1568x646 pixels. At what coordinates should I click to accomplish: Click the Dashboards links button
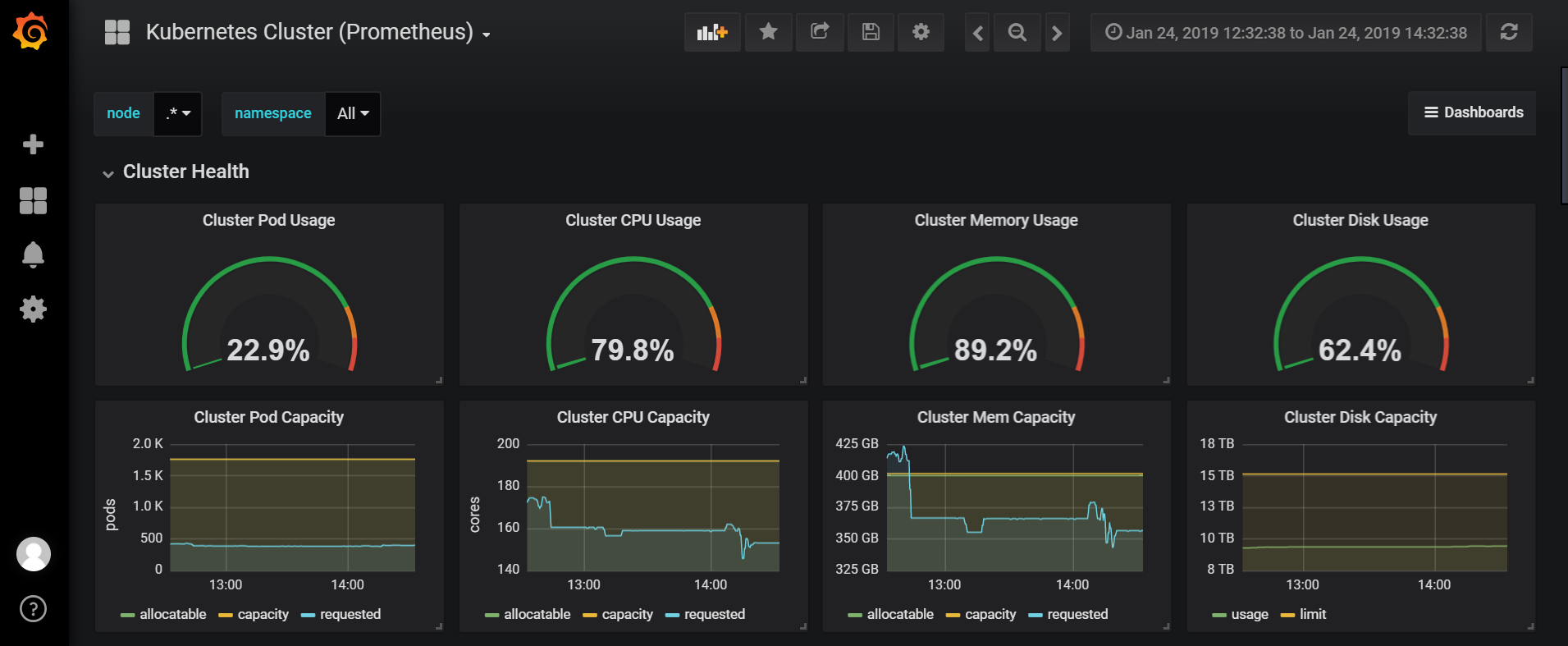1473,112
